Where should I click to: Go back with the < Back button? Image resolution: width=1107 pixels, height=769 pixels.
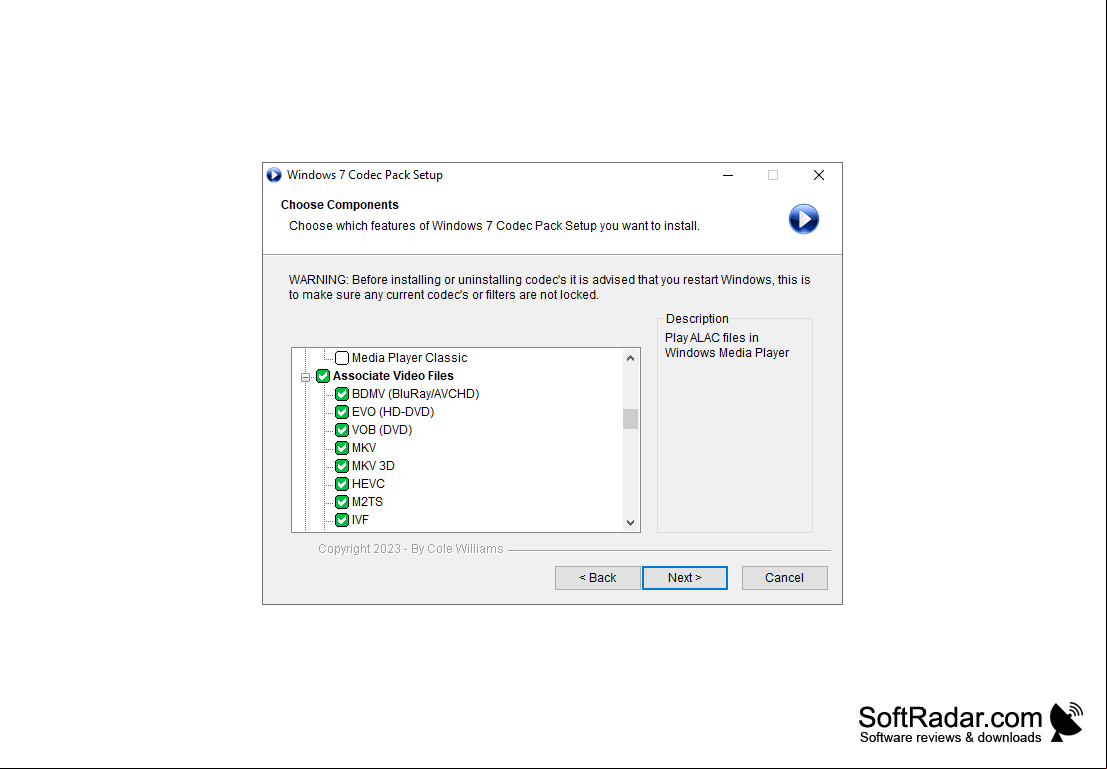[597, 578]
